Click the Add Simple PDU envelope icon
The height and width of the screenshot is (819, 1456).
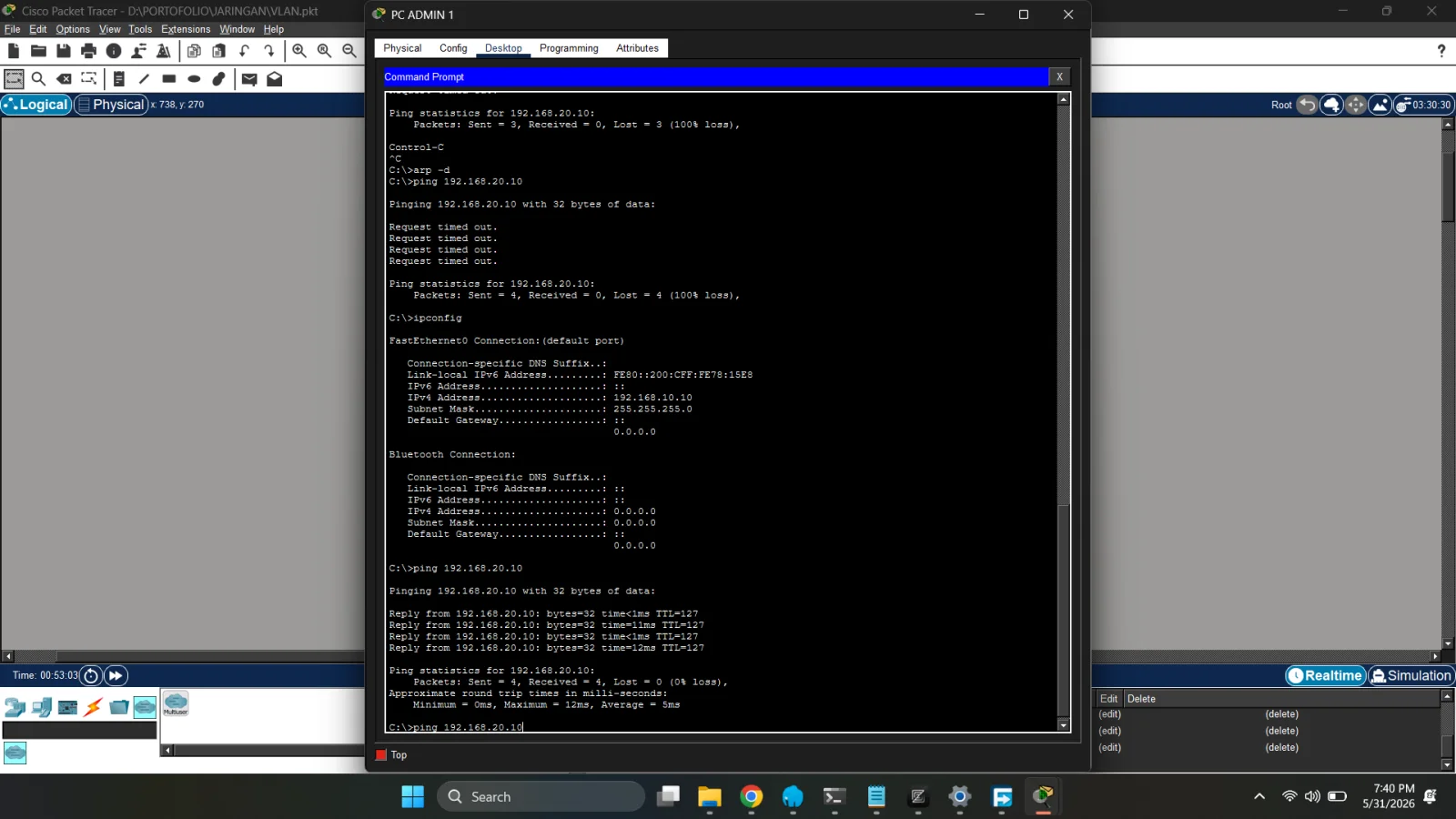249,79
